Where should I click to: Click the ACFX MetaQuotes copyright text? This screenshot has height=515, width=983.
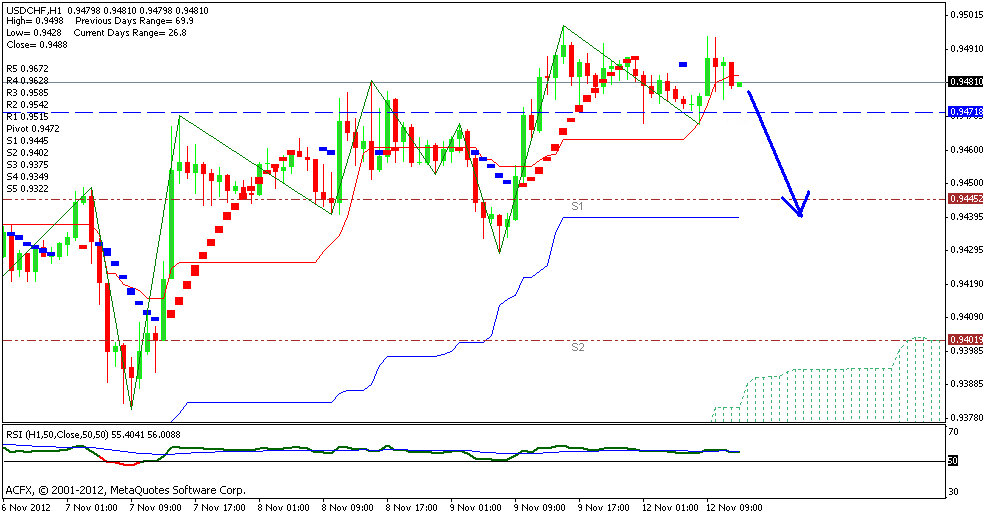tap(125, 490)
